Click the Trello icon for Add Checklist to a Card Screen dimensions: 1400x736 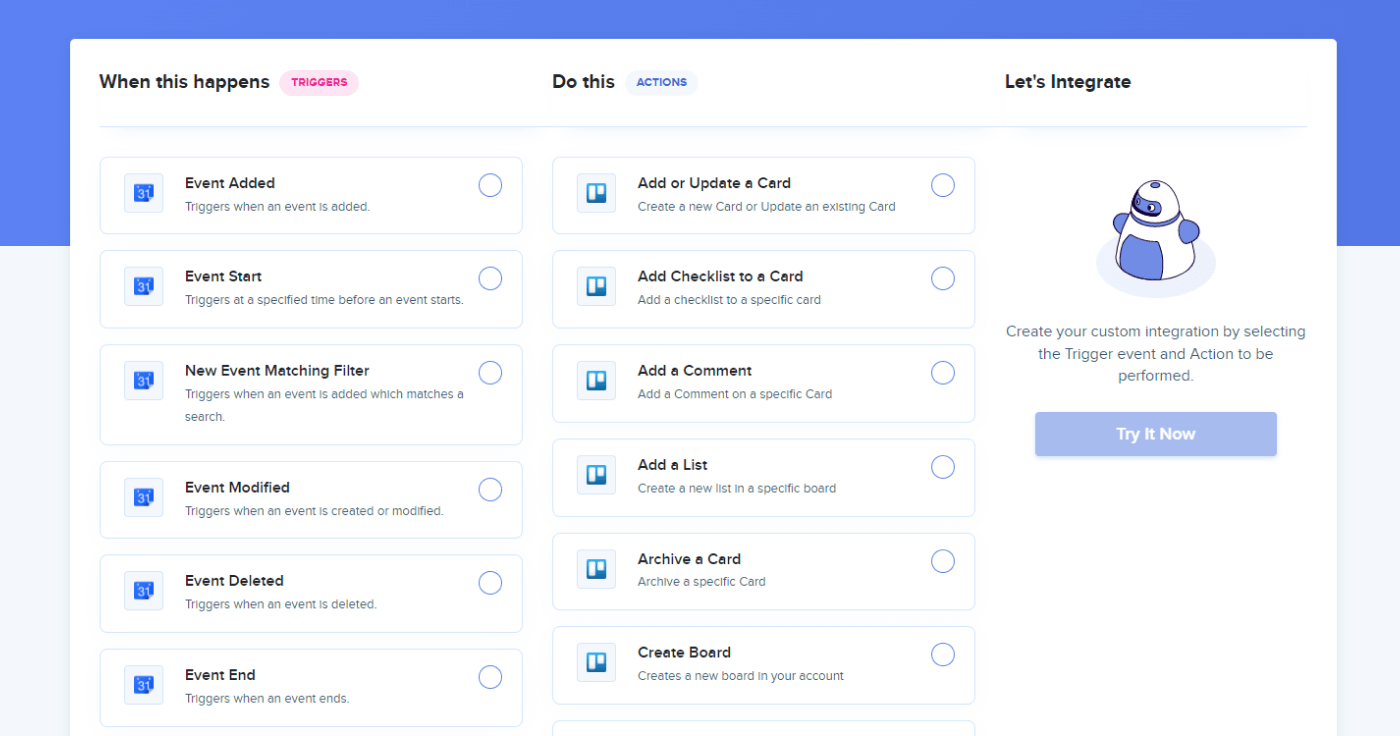596,286
